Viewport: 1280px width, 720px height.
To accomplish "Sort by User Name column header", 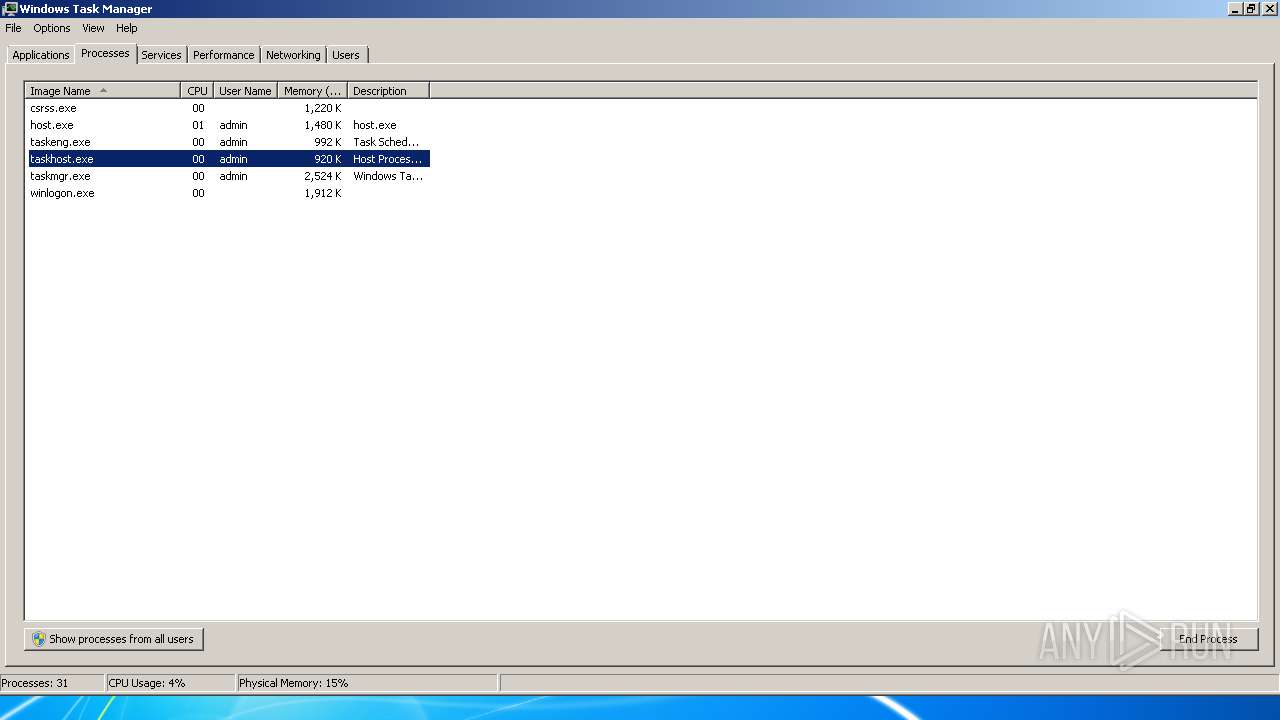I will (245, 91).
